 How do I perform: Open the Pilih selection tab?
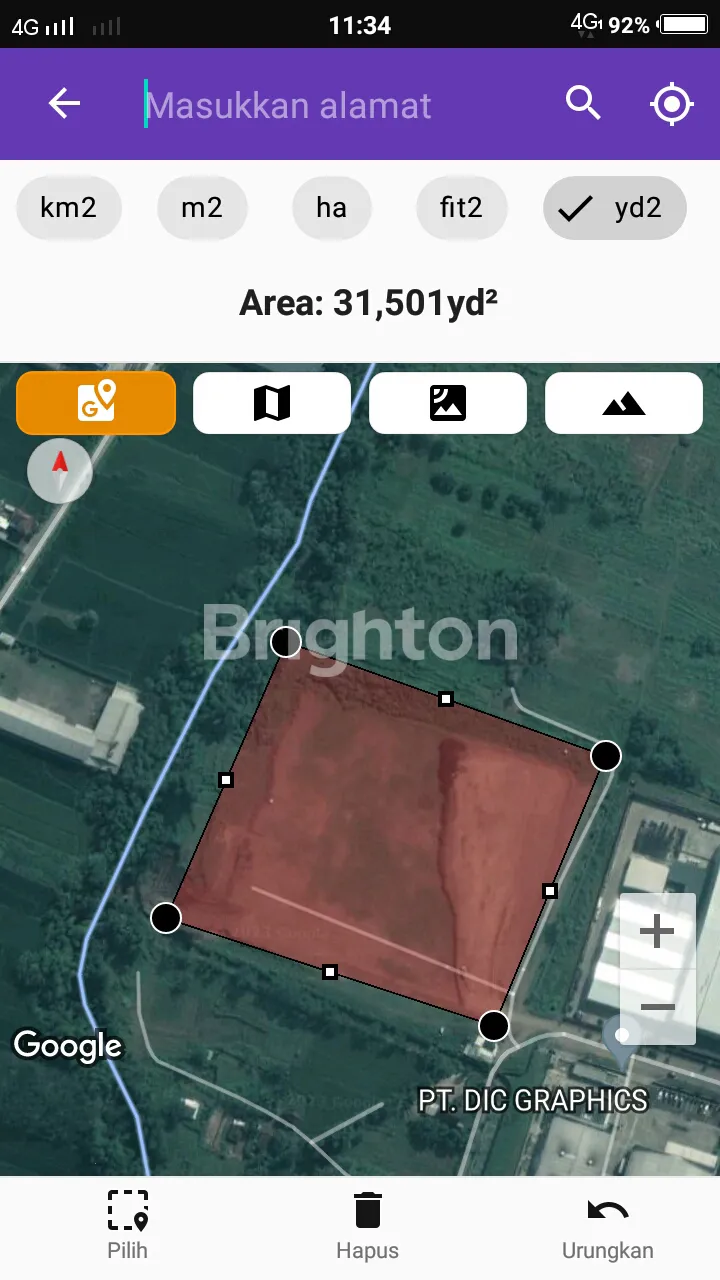(x=128, y=1226)
